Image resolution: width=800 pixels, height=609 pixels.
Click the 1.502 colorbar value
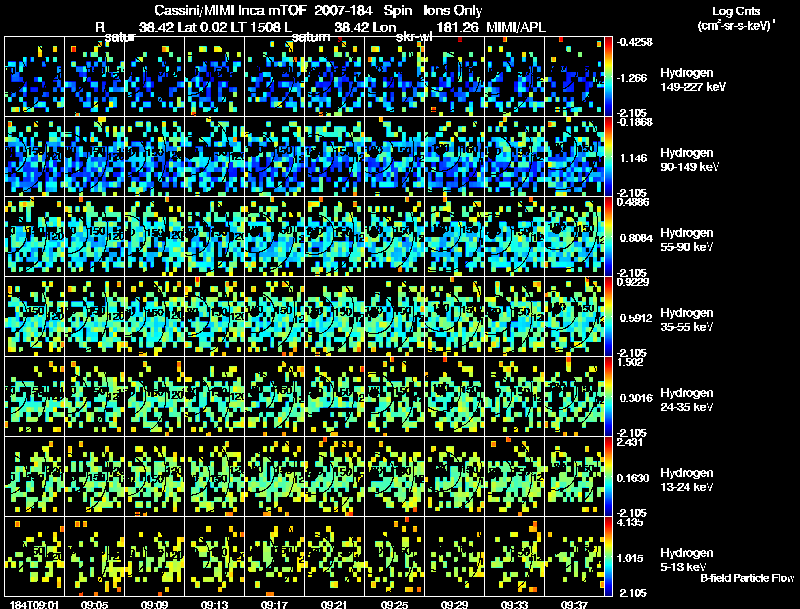point(630,362)
